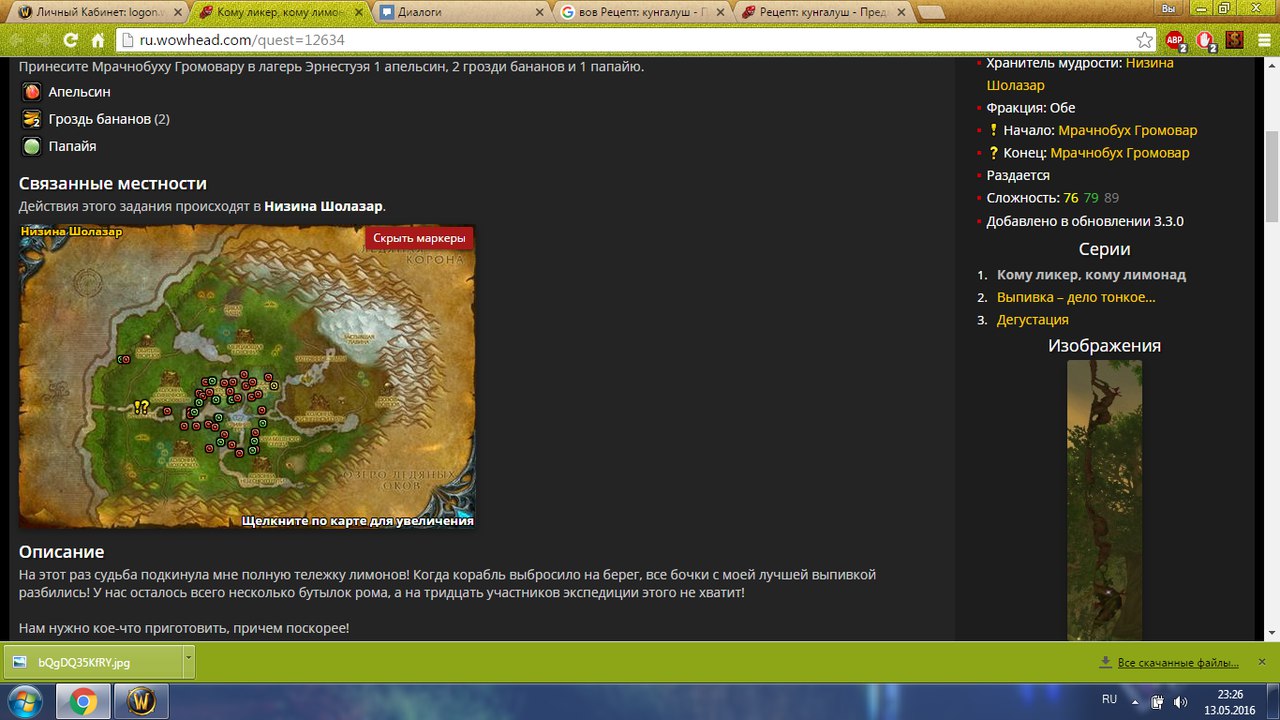Image resolution: width=1280 pixels, height=720 pixels.
Task: Hide map markers with Скрыть маркеры button
Action: pos(419,238)
